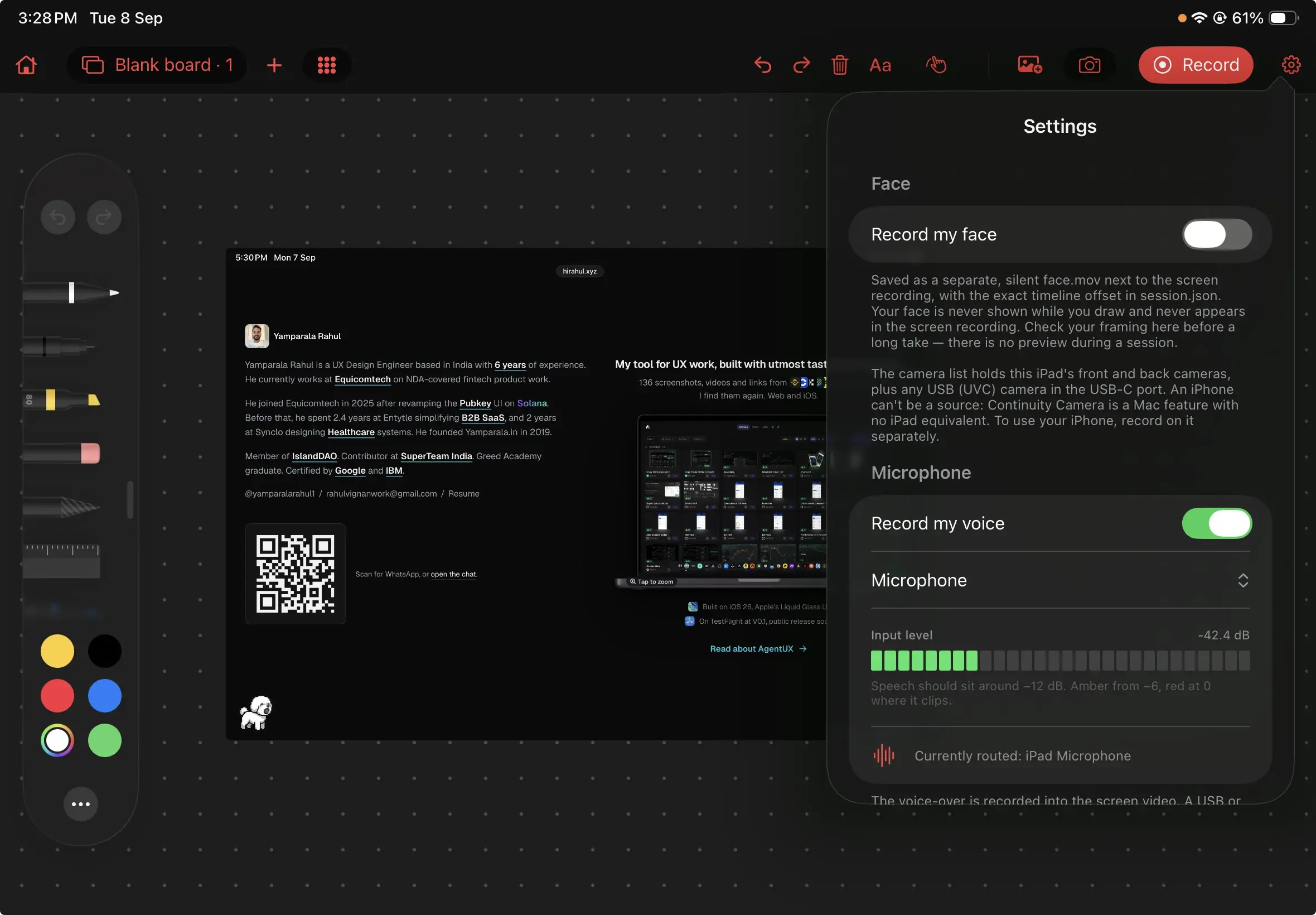Open the rainbow-ring color picker swatch
1316x915 pixels.
57,741
